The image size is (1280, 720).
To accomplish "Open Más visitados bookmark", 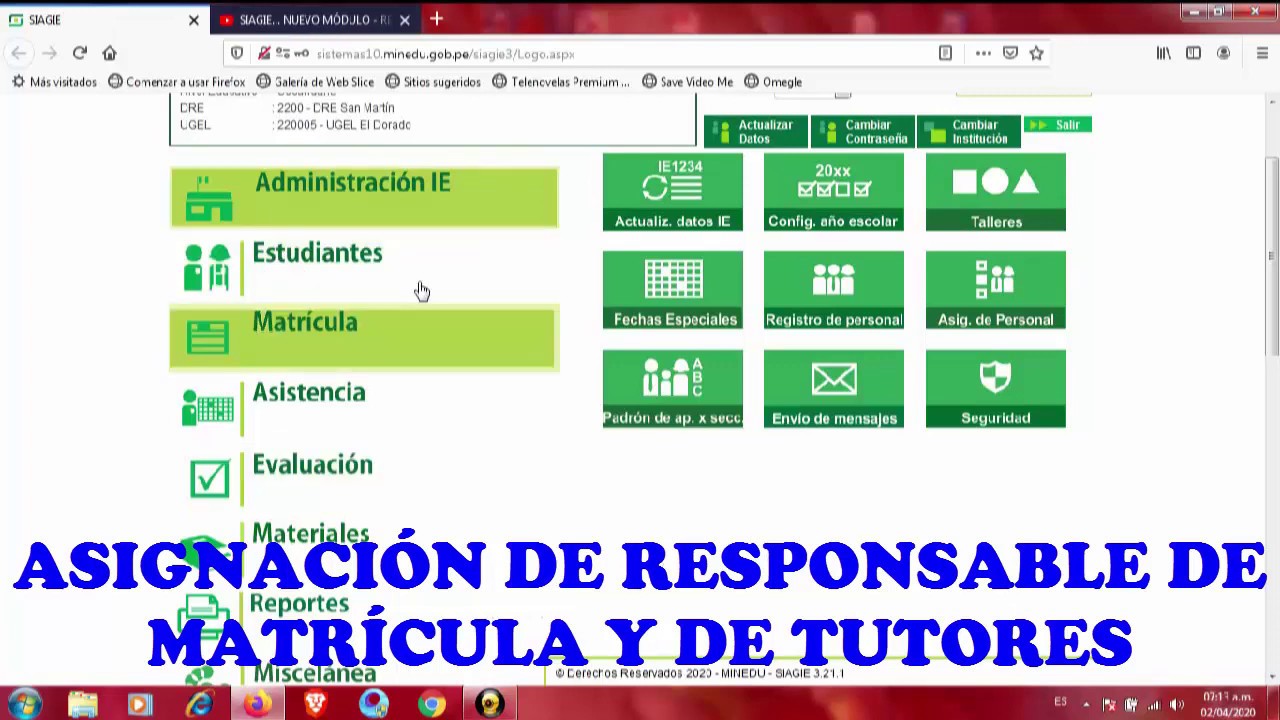I will tap(54, 82).
